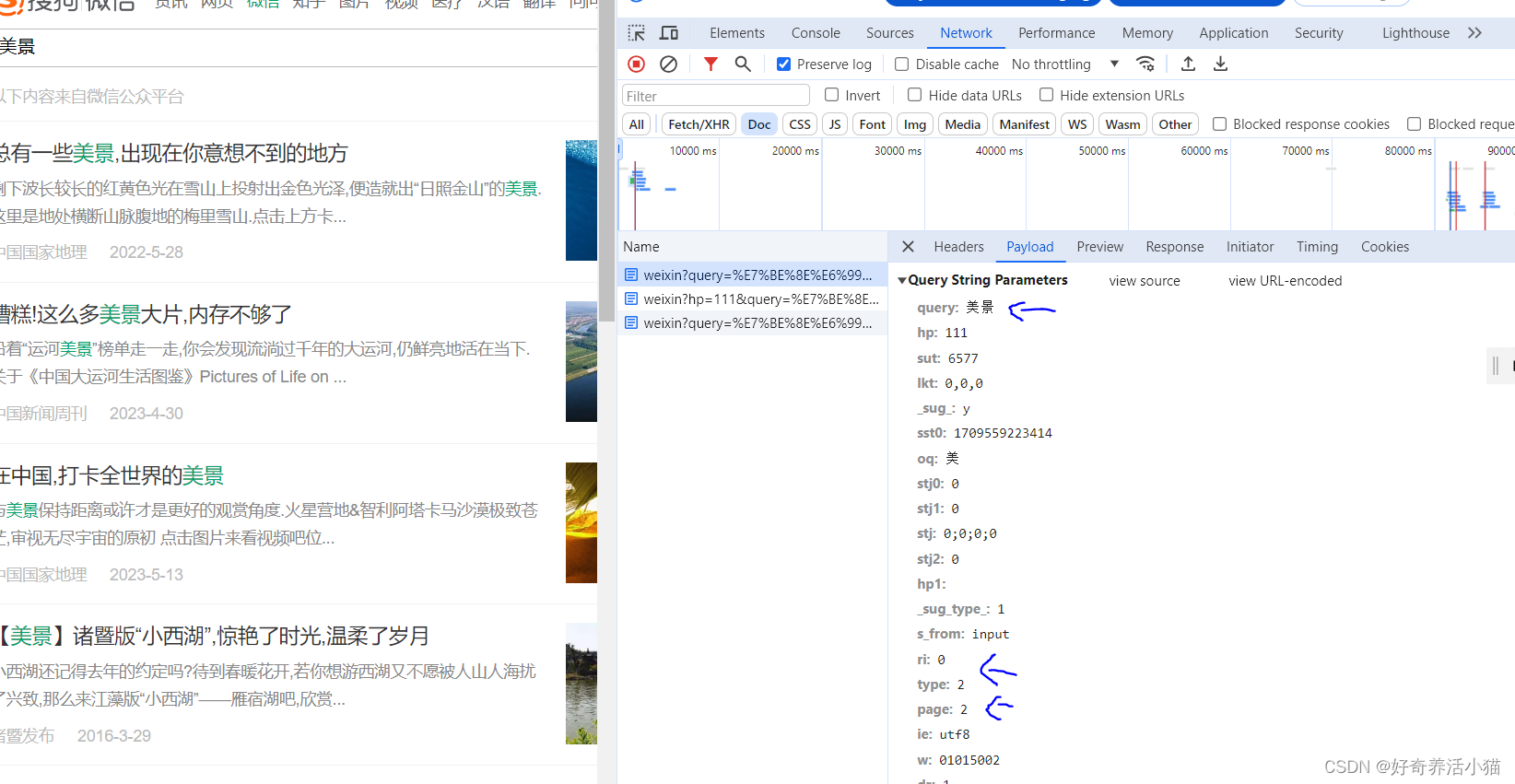
Task: Filter requests by Font
Action: (873, 124)
